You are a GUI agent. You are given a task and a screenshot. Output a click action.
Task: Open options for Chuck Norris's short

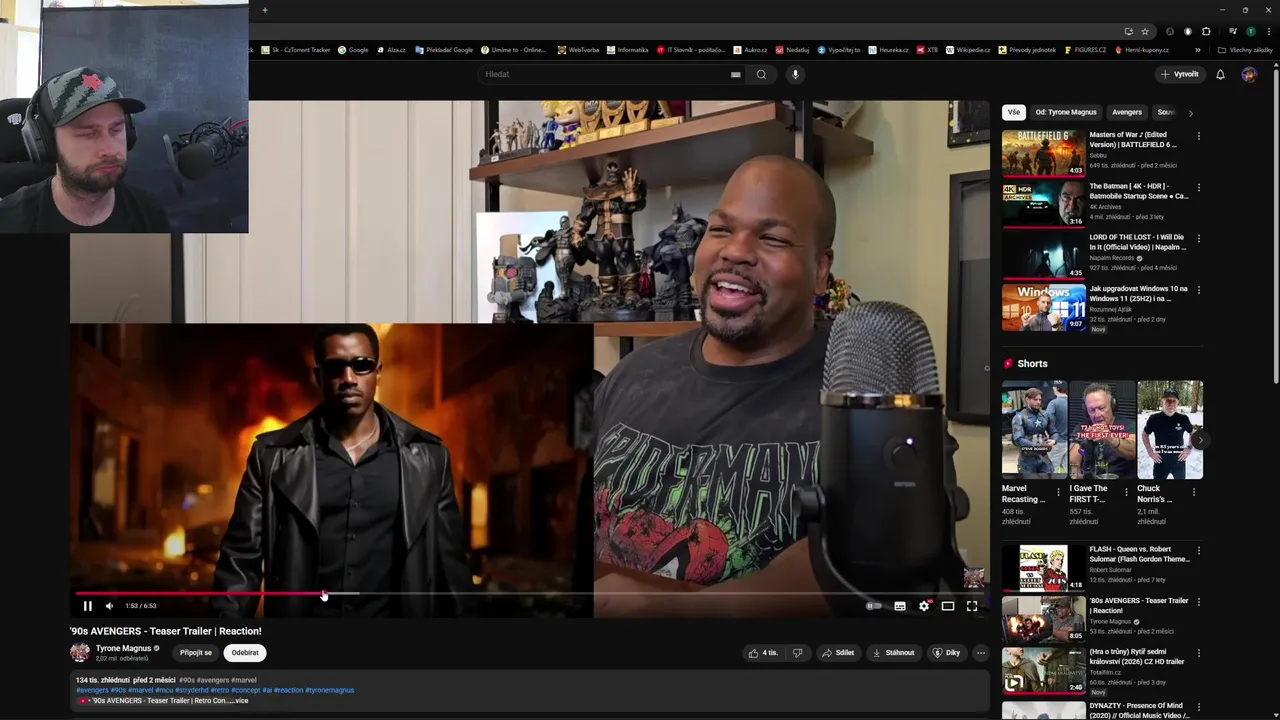coord(1194,492)
